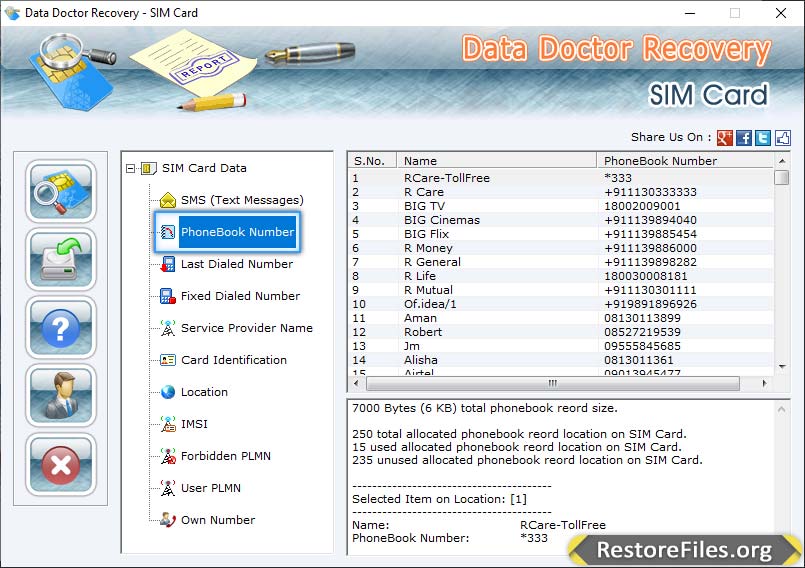Select Own Number tree item
805x568 pixels.
[x=218, y=520]
